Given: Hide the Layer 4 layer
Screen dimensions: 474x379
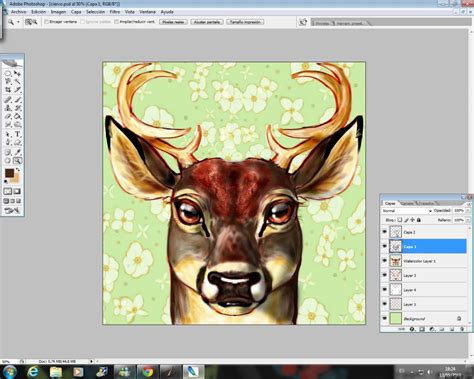Looking at the screenshot, I should coord(385,289).
